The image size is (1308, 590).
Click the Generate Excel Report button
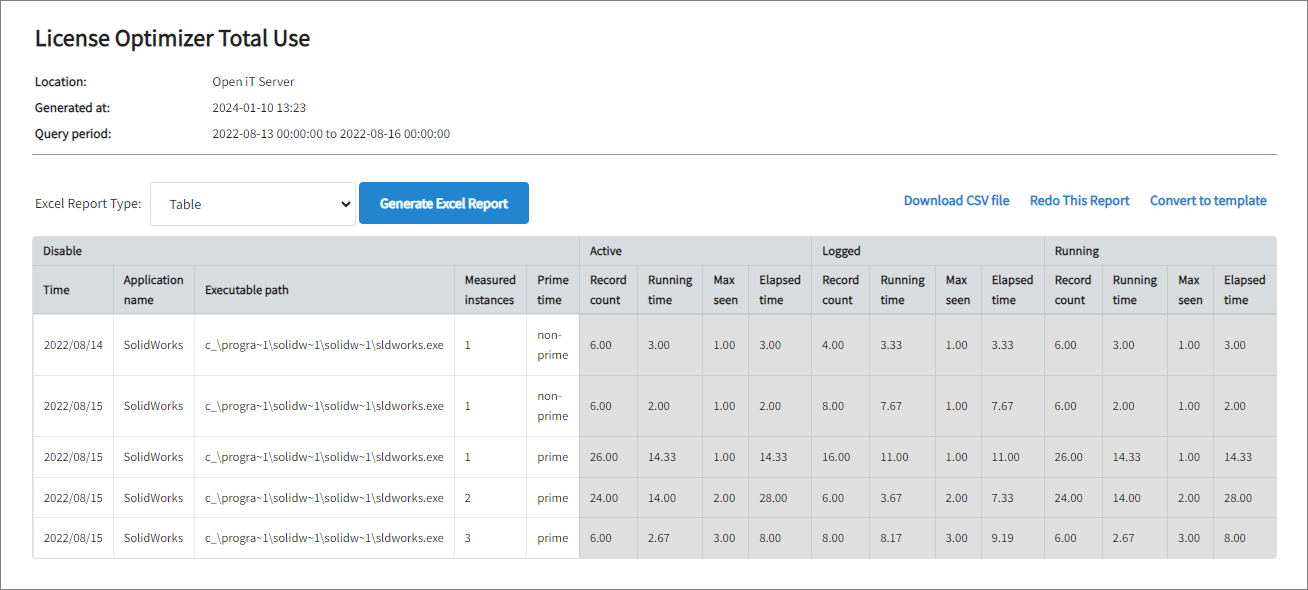[443, 203]
